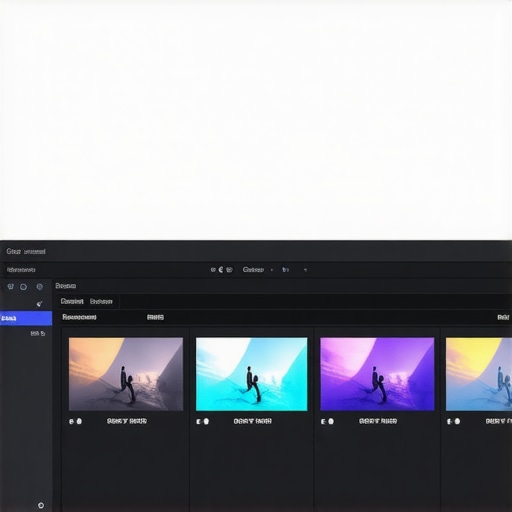Image resolution: width=512 pixels, height=512 pixels.
Task: Select the first tab above the gallery header
Action: pyautogui.click(x=72, y=301)
